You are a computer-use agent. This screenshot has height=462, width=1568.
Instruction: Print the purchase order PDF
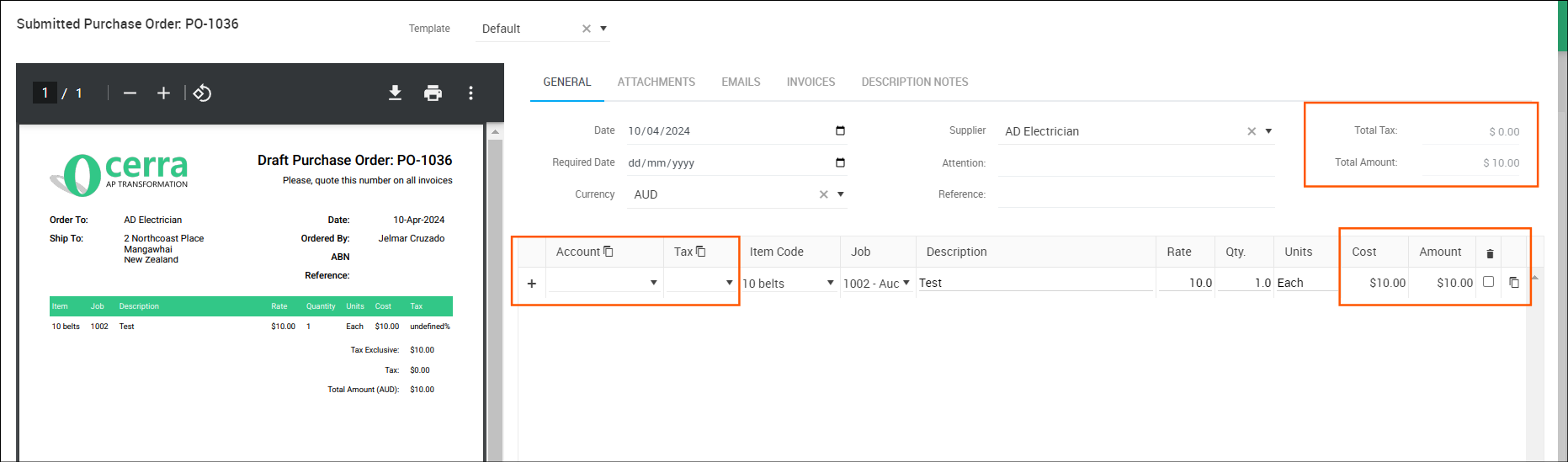pos(433,93)
